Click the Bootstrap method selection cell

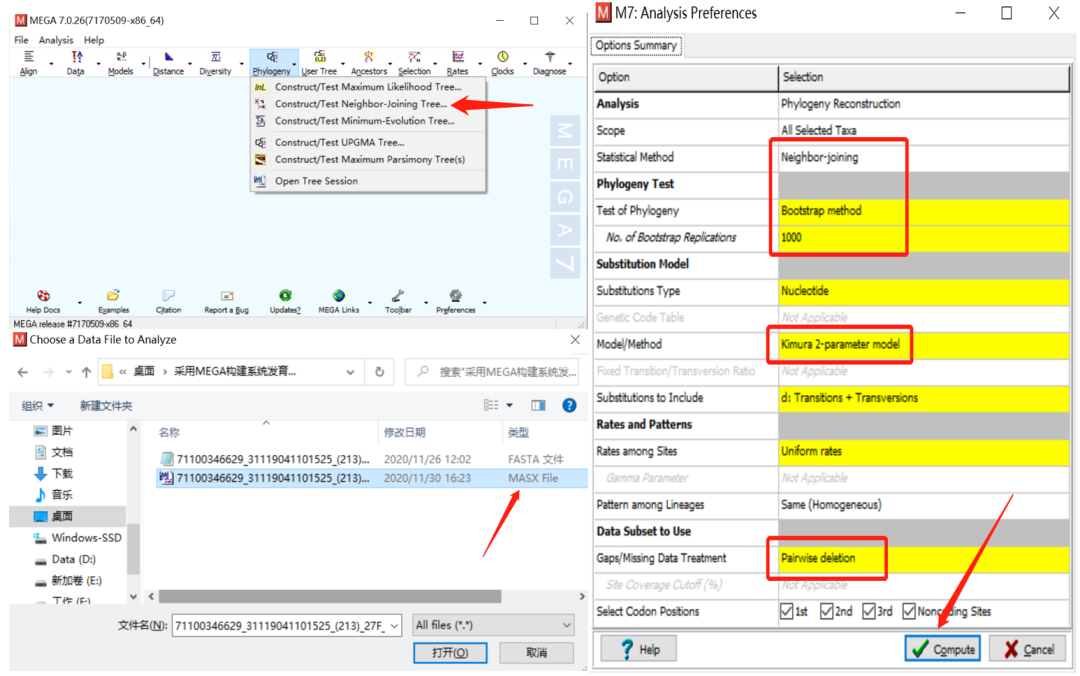[x=924, y=210]
